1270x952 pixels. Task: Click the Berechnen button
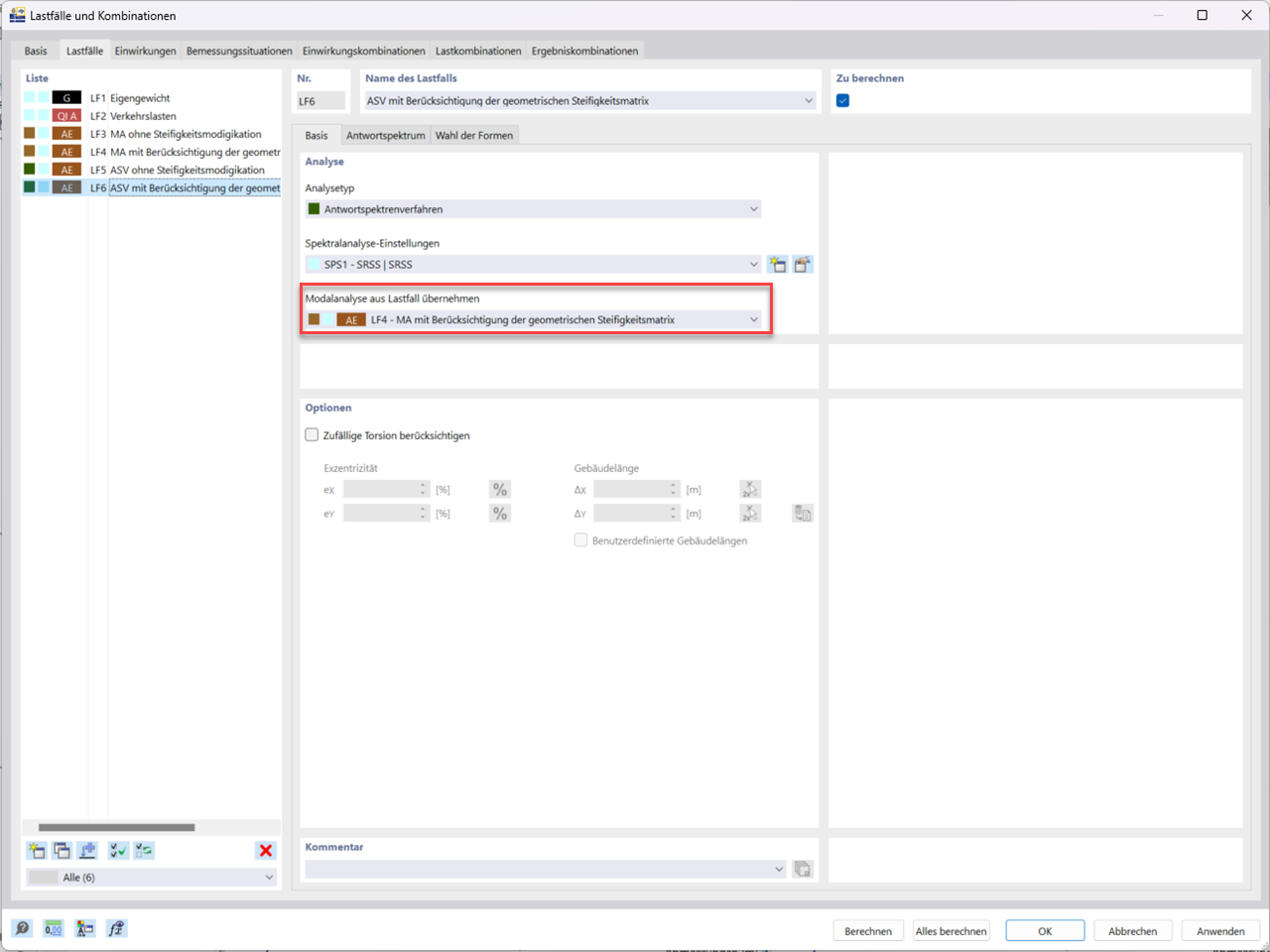[868, 931]
